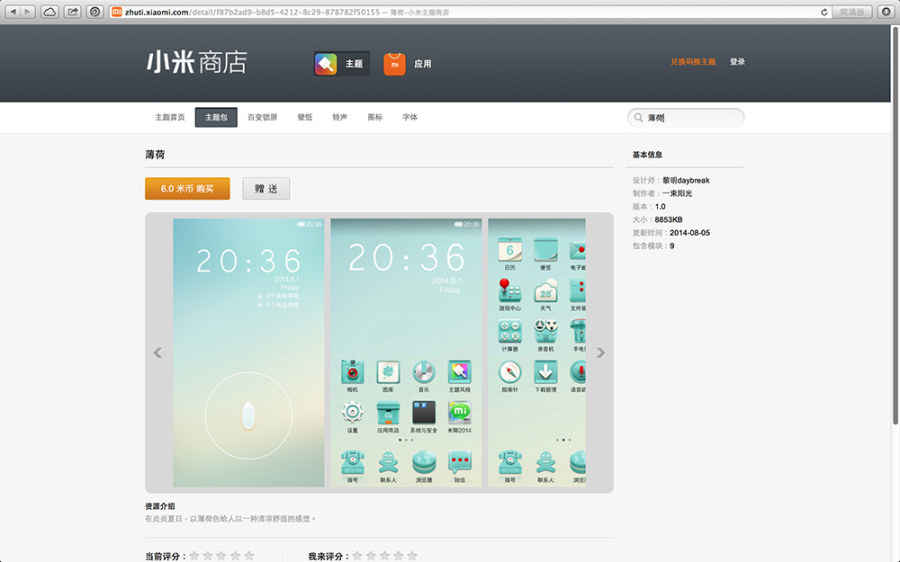900x562 pixels.
Task: Click the 资源介绍 heading
Action: click(160, 506)
